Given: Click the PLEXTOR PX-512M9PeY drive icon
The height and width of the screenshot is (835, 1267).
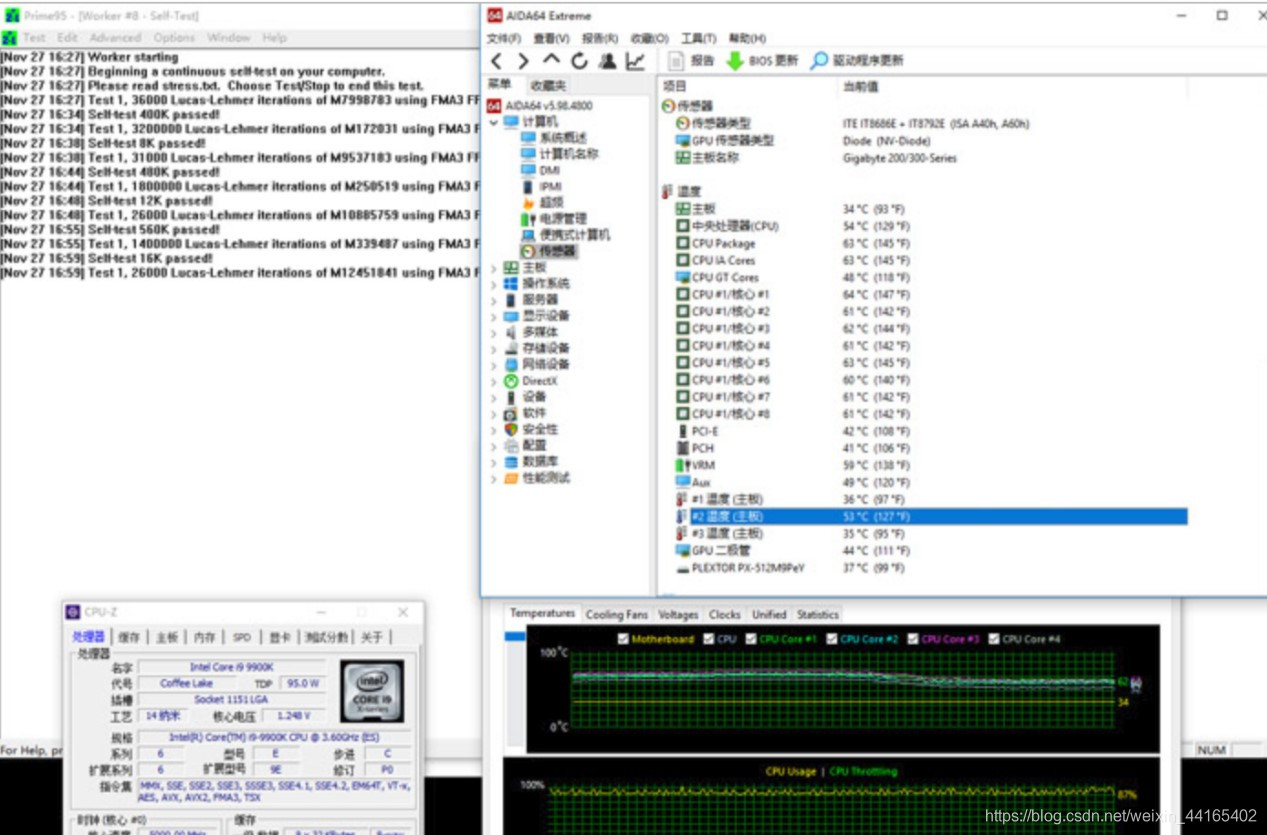Looking at the screenshot, I should click(x=682, y=568).
